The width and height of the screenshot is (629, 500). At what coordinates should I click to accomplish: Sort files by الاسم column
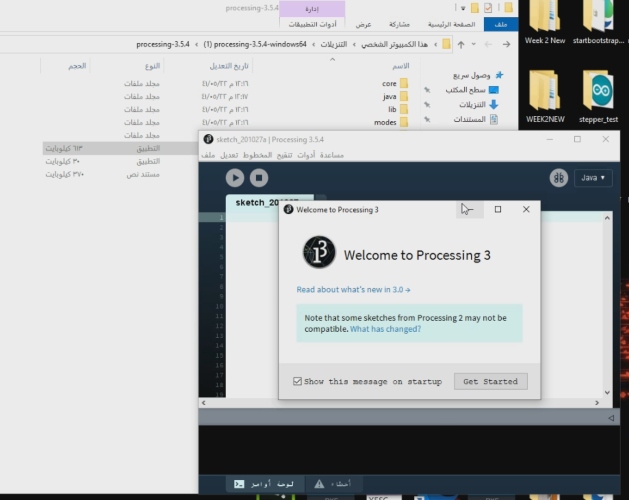[x=400, y=66]
